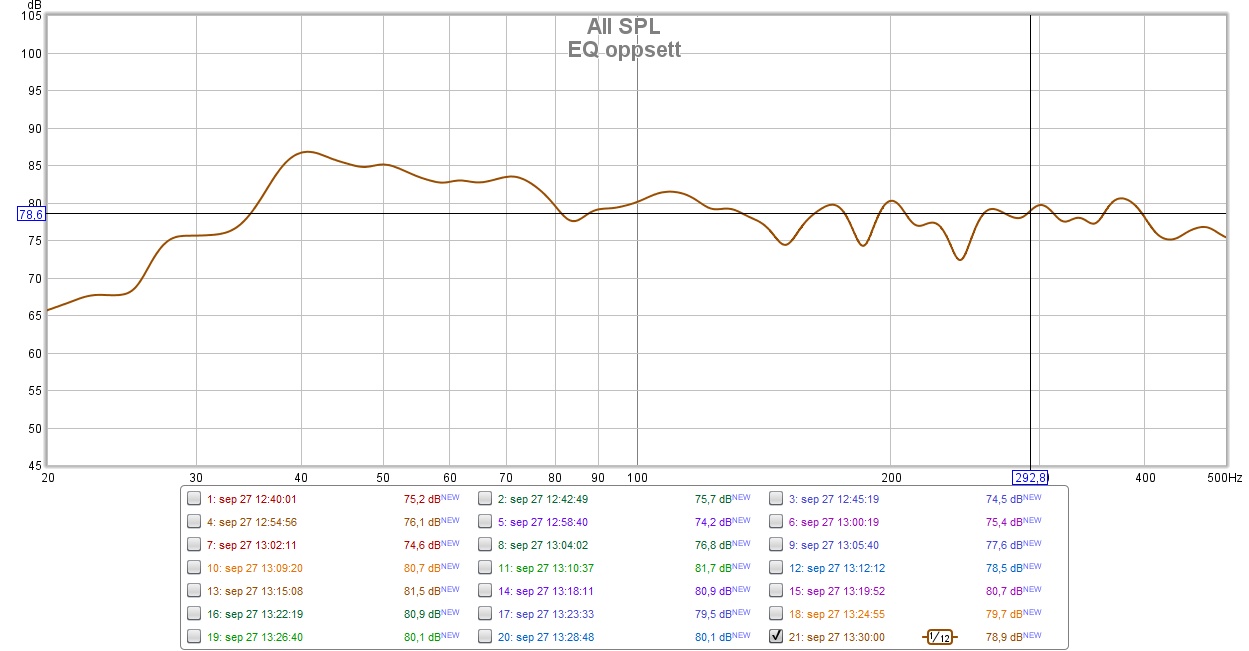Click label text "17: sep 27 13:23:33"

pyautogui.click(x=546, y=614)
